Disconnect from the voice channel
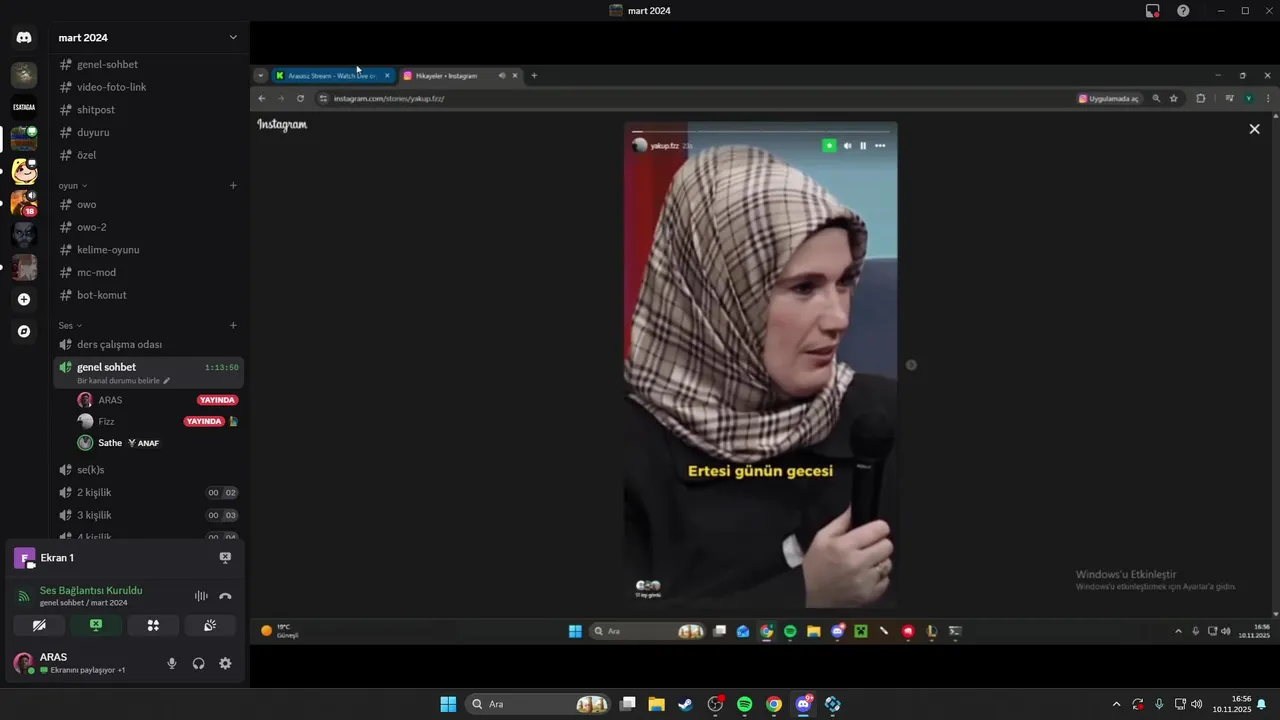The image size is (1280, 720). click(225, 596)
